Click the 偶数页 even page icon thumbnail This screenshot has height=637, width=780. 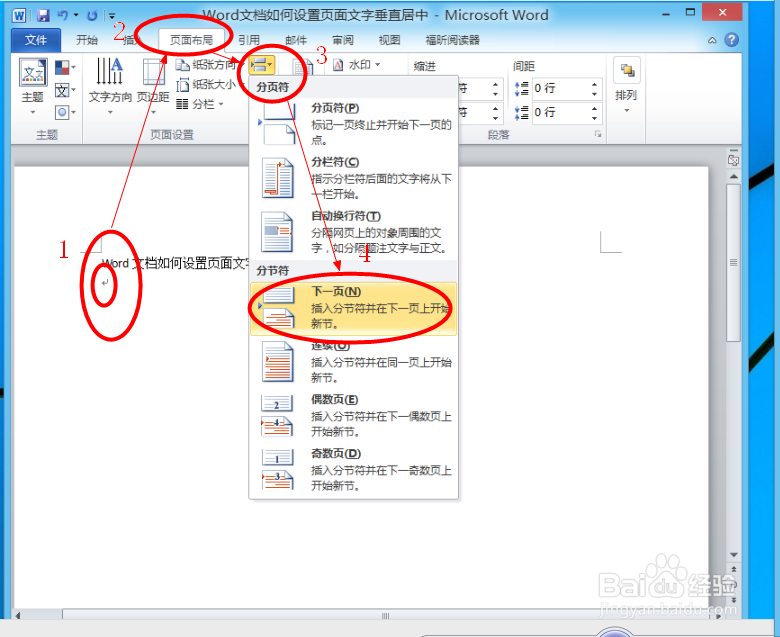(278, 416)
